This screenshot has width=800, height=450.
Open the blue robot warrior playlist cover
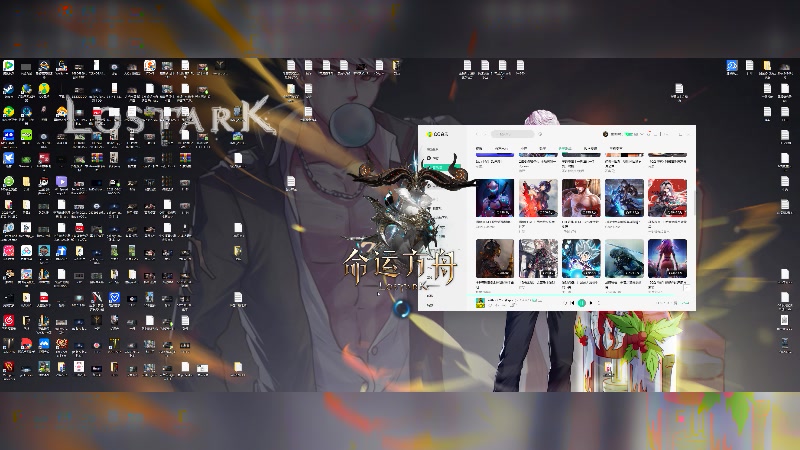[x=494, y=198]
